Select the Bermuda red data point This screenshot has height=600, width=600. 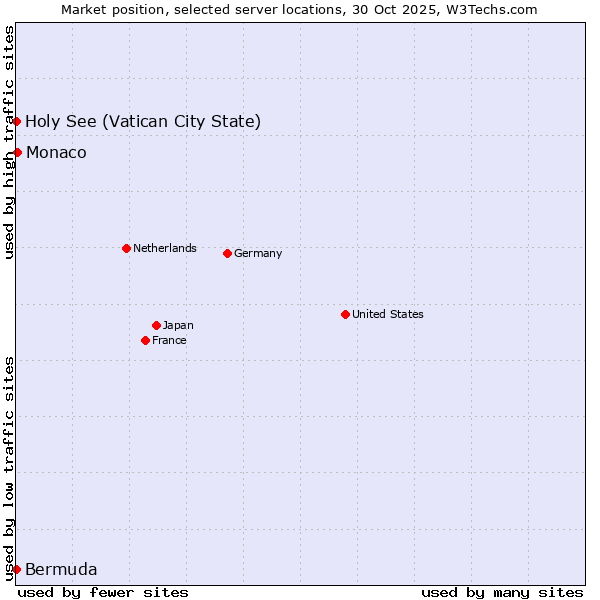pos(17,570)
